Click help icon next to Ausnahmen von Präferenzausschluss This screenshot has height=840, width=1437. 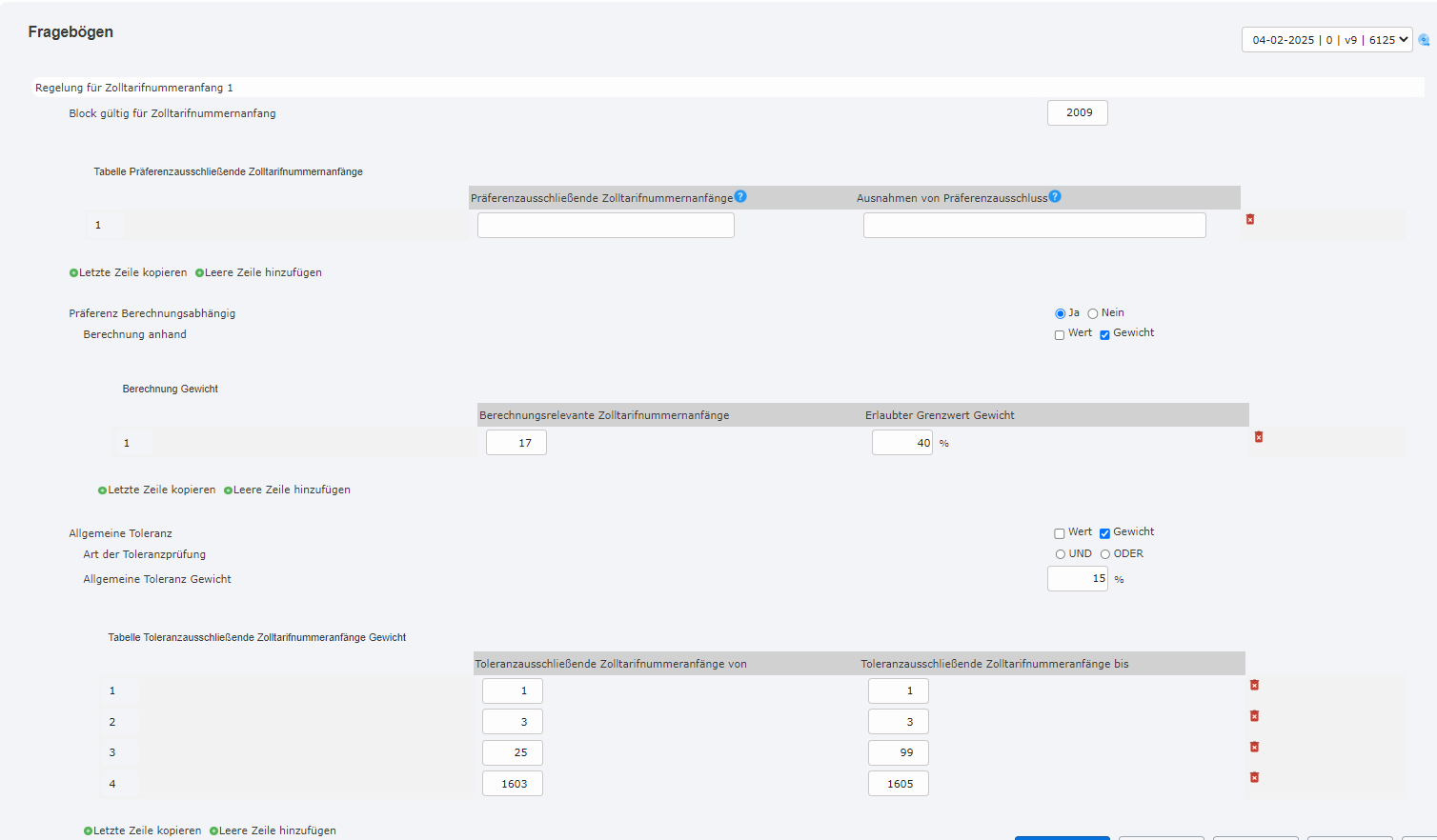1055,196
